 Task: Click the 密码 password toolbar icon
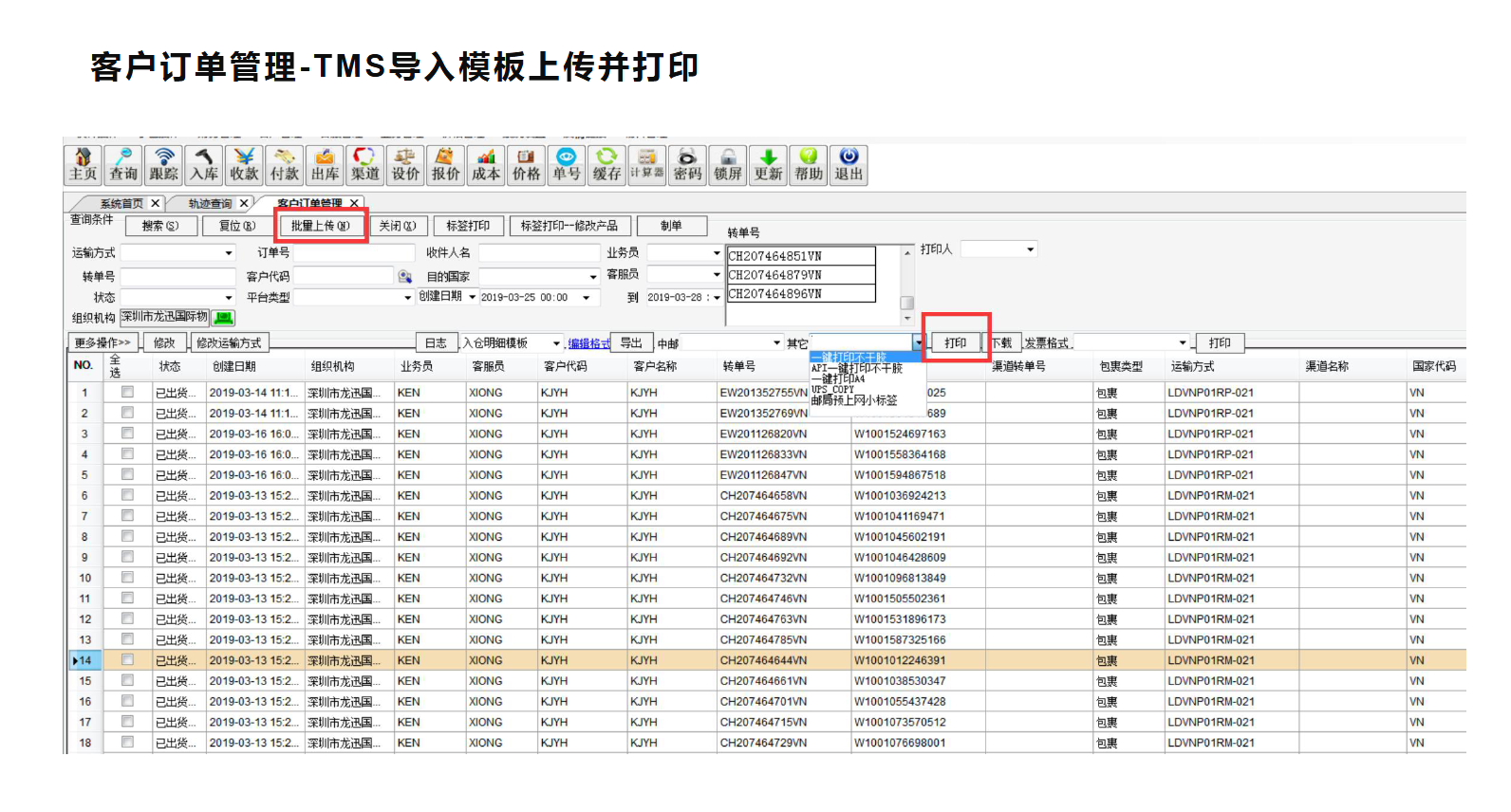[x=688, y=165]
